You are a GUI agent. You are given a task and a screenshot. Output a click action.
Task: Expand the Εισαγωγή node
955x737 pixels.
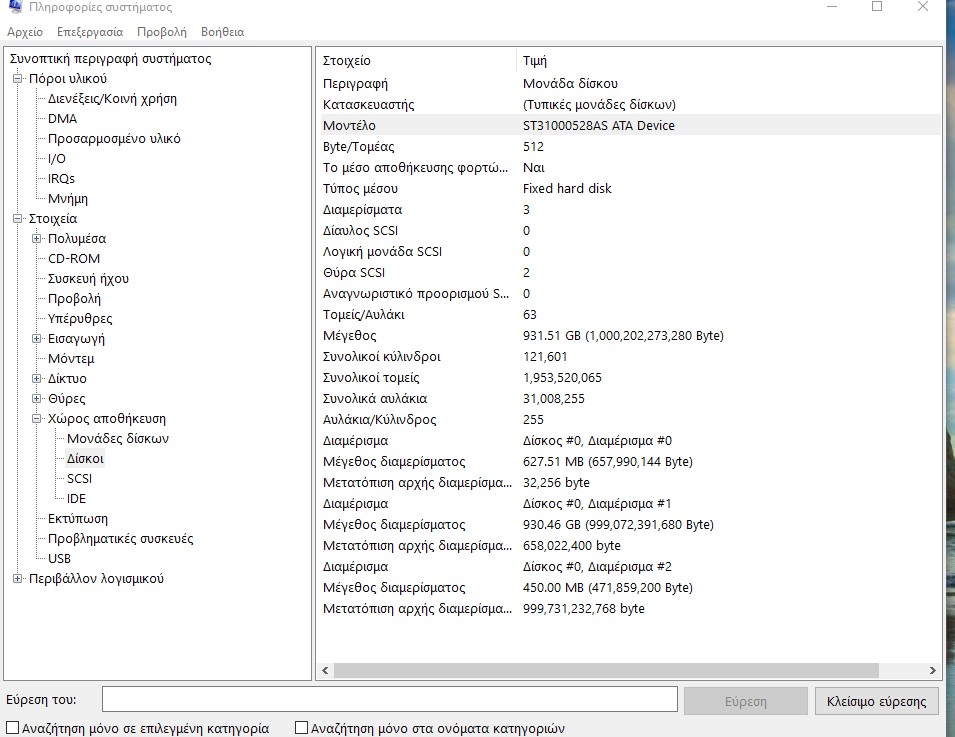37,339
